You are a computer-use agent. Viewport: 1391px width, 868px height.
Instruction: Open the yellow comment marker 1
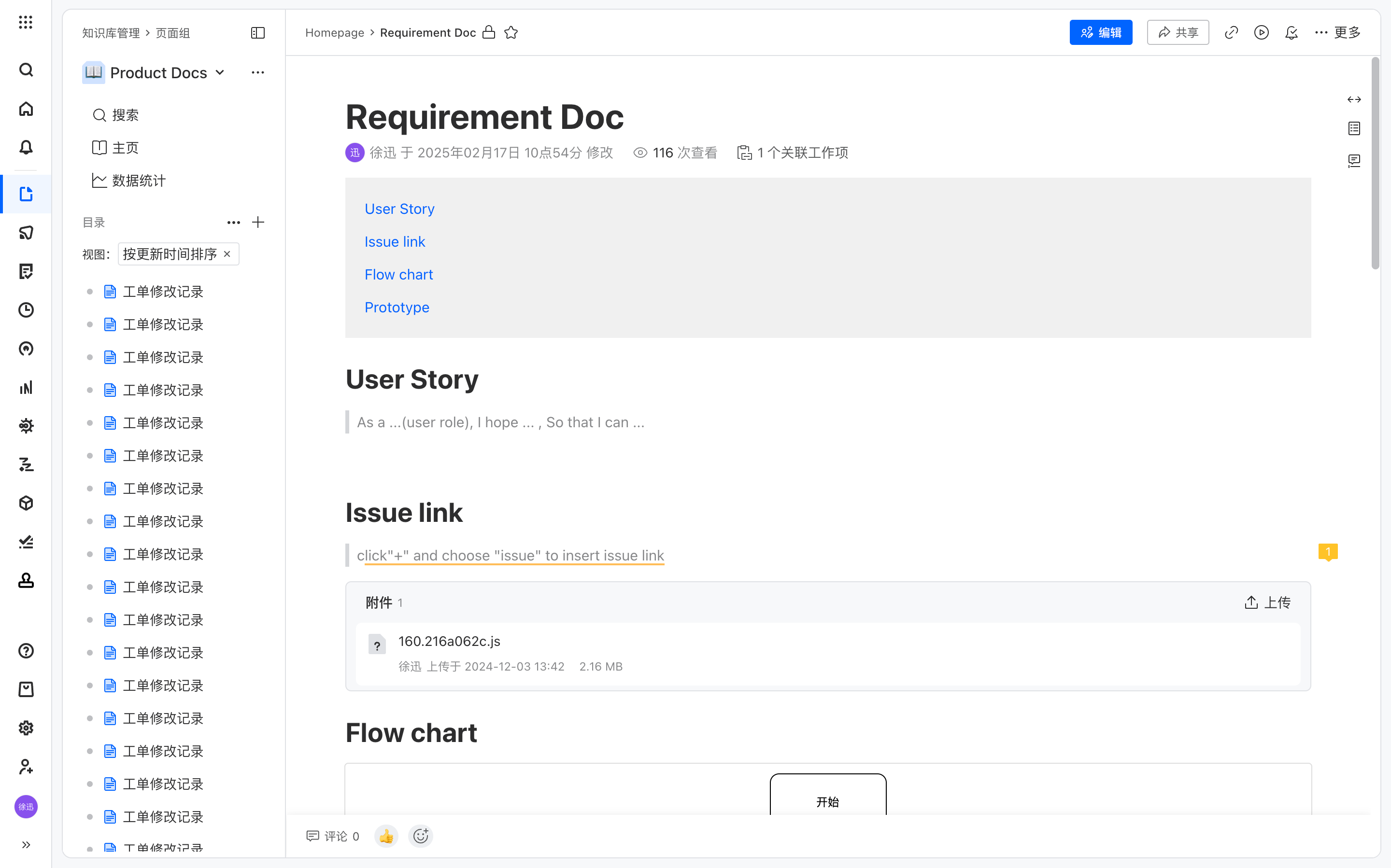click(1328, 552)
